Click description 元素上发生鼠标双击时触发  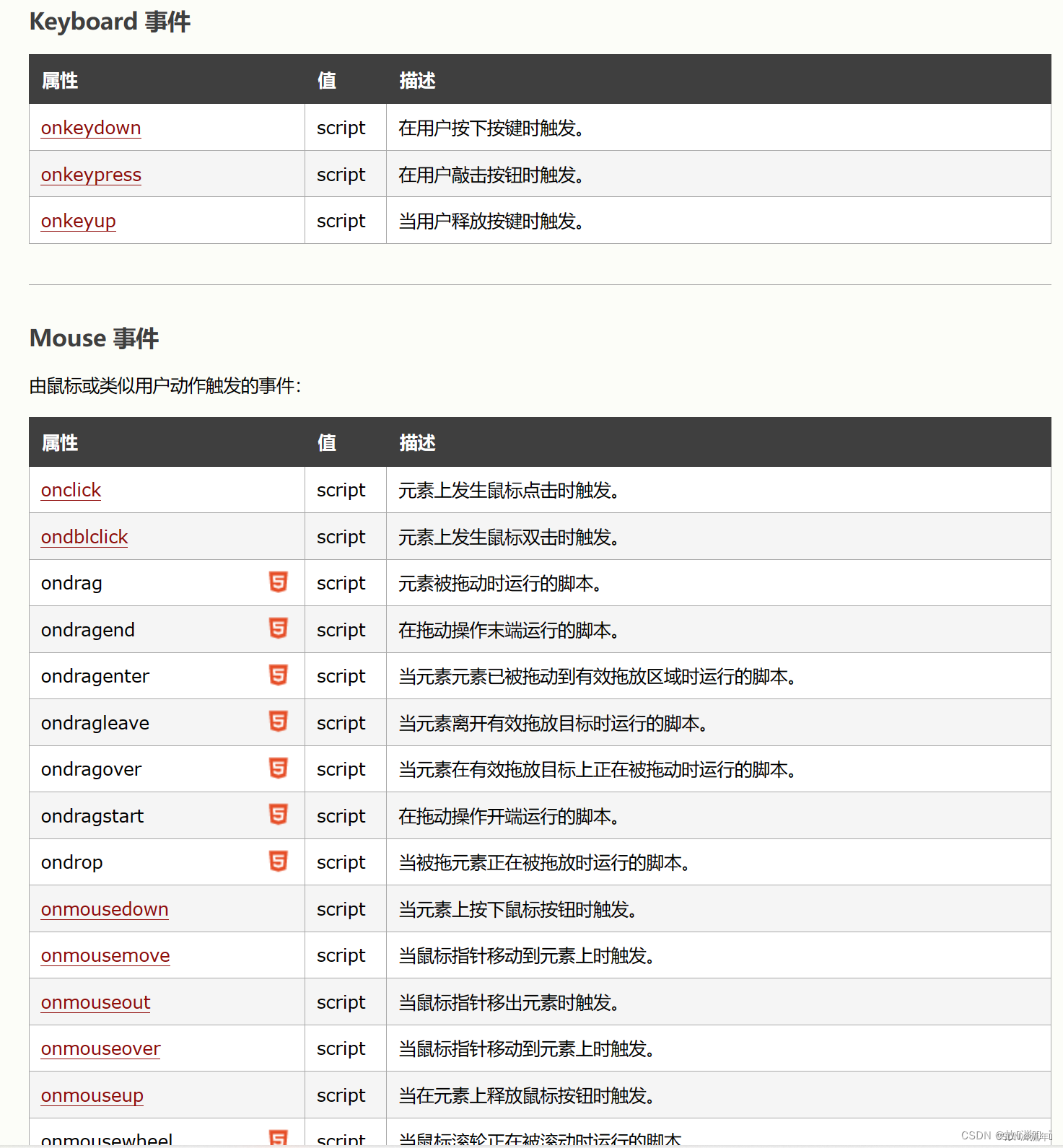point(509,537)
